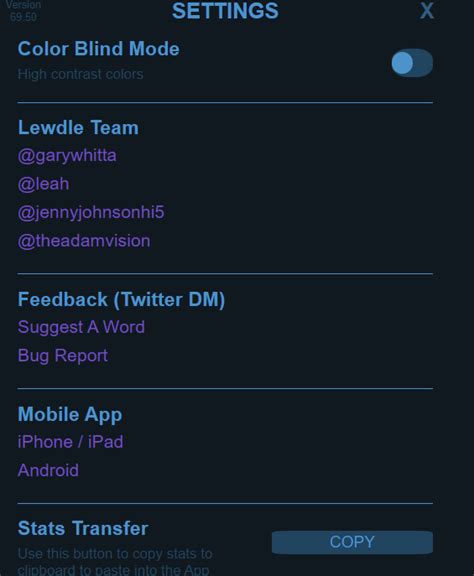Click the Color Blind Mode label
Image resolution: width=474 pixels, height=576 pixels.
(98, 48)
